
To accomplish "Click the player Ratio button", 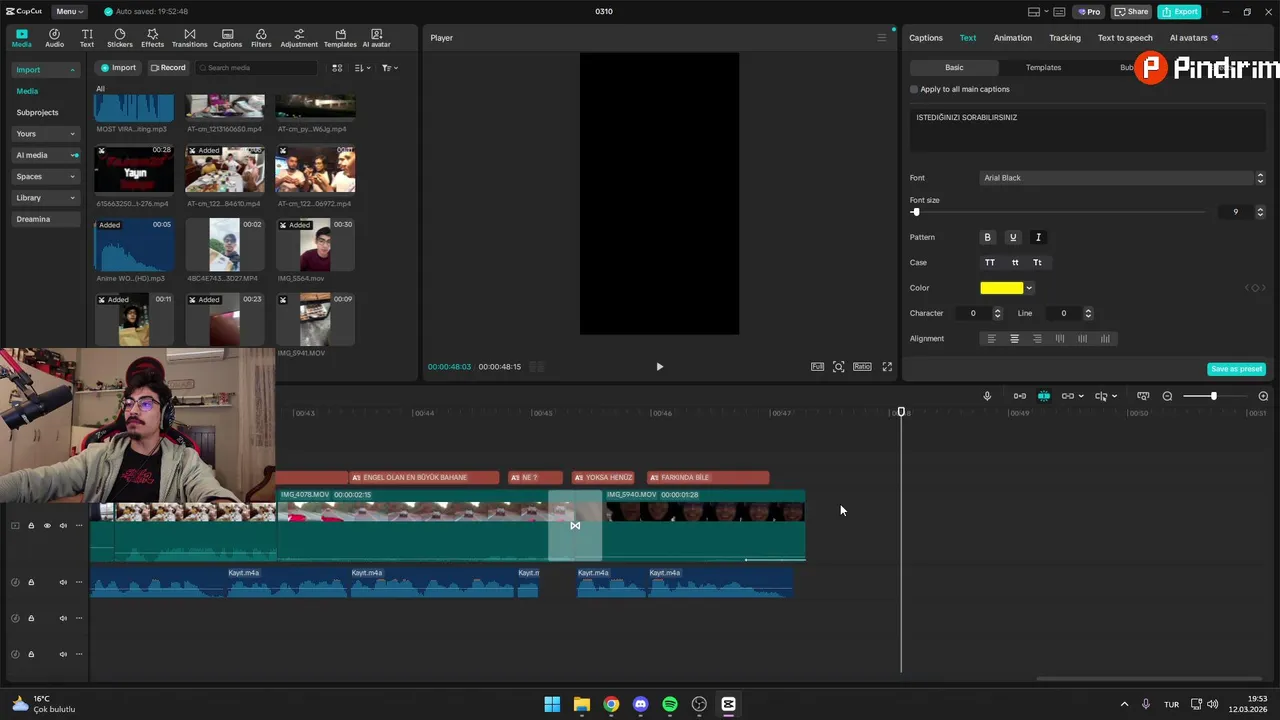I will pos(862,367).
